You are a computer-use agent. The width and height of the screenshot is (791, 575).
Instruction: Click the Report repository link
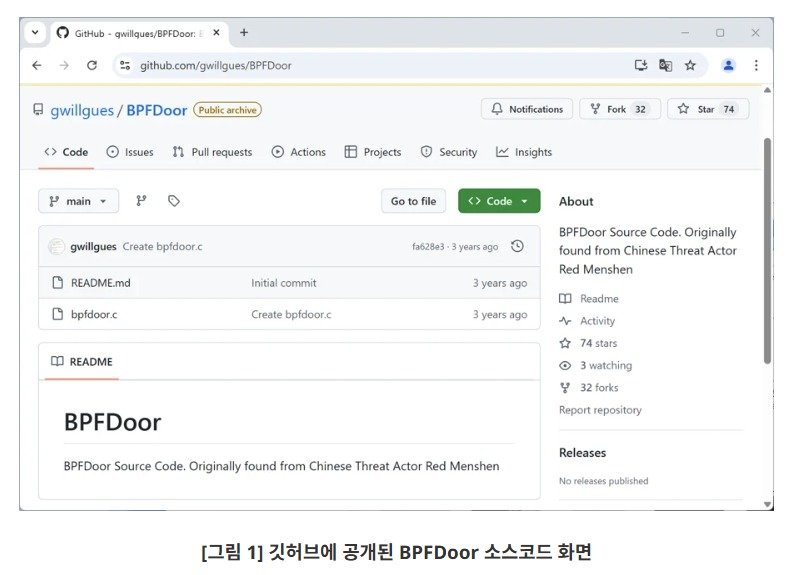(600, 410)
